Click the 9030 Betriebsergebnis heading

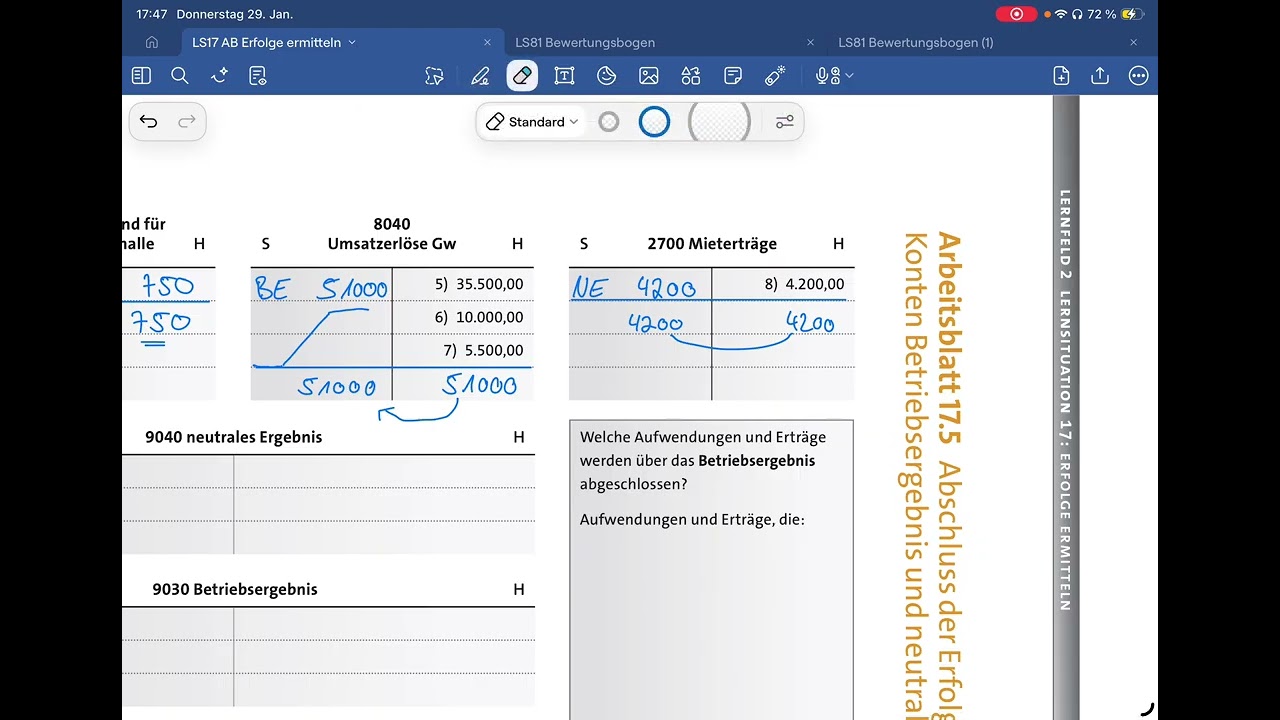tap(235, 589)
